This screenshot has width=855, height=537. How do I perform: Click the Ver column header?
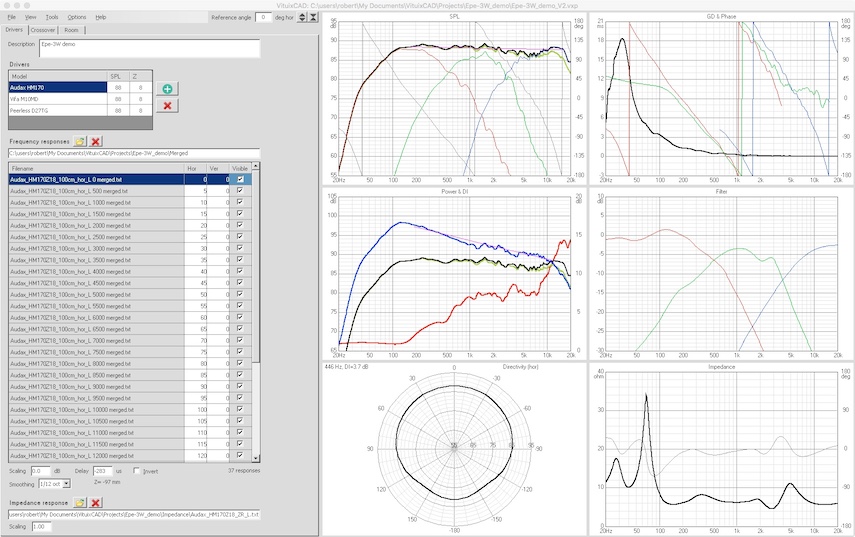218,168
